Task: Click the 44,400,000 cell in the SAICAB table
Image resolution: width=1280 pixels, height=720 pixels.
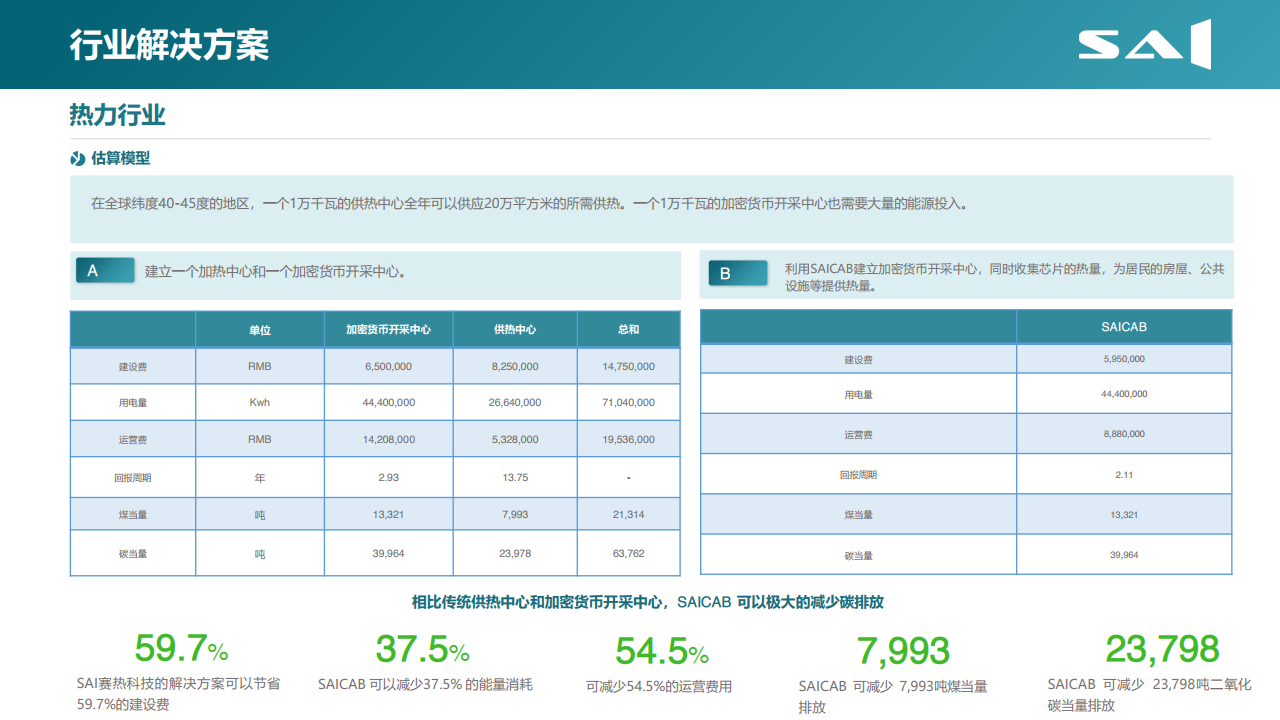Action: click(1124, 394)
